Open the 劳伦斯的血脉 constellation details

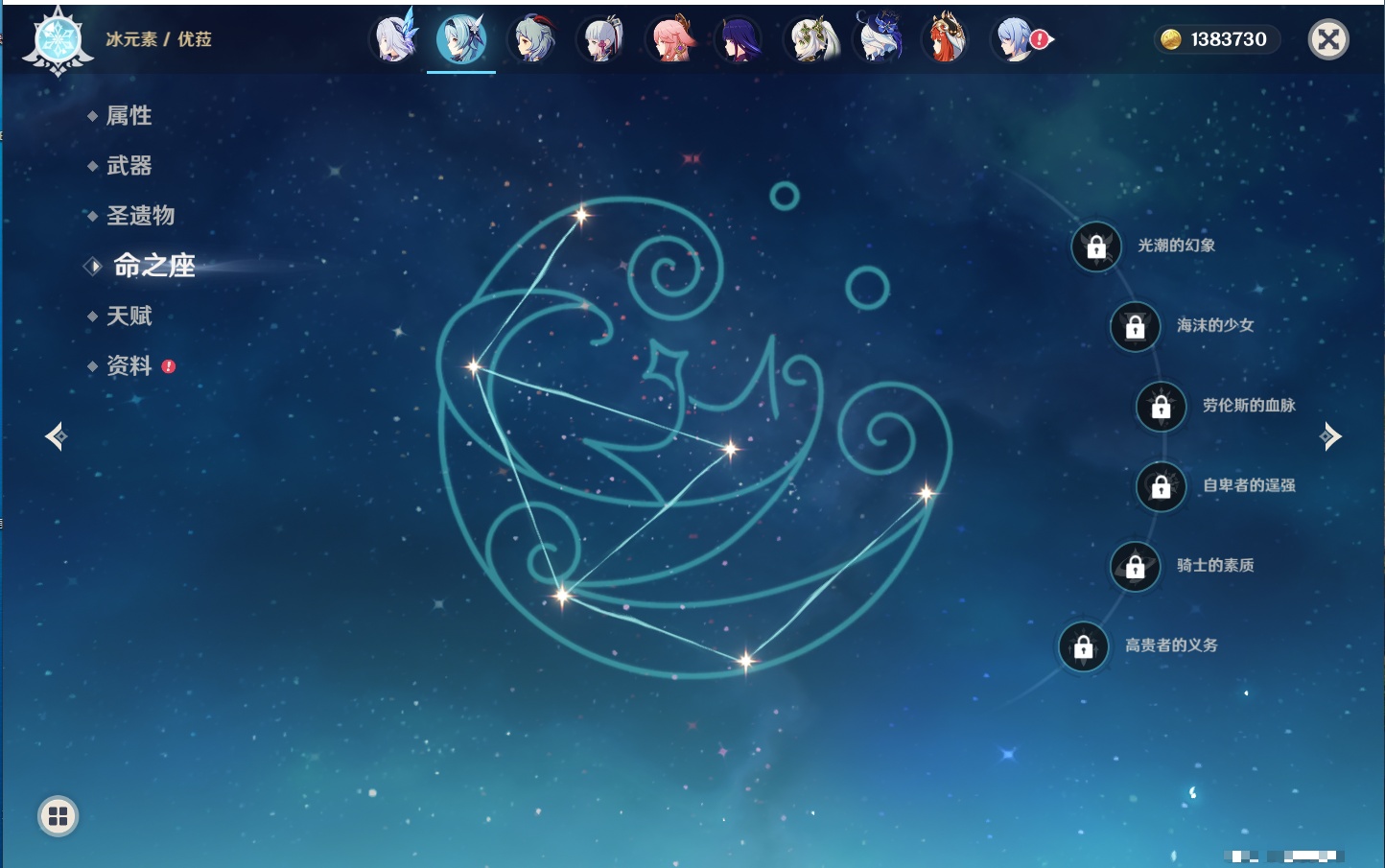tap(1161, 407)
